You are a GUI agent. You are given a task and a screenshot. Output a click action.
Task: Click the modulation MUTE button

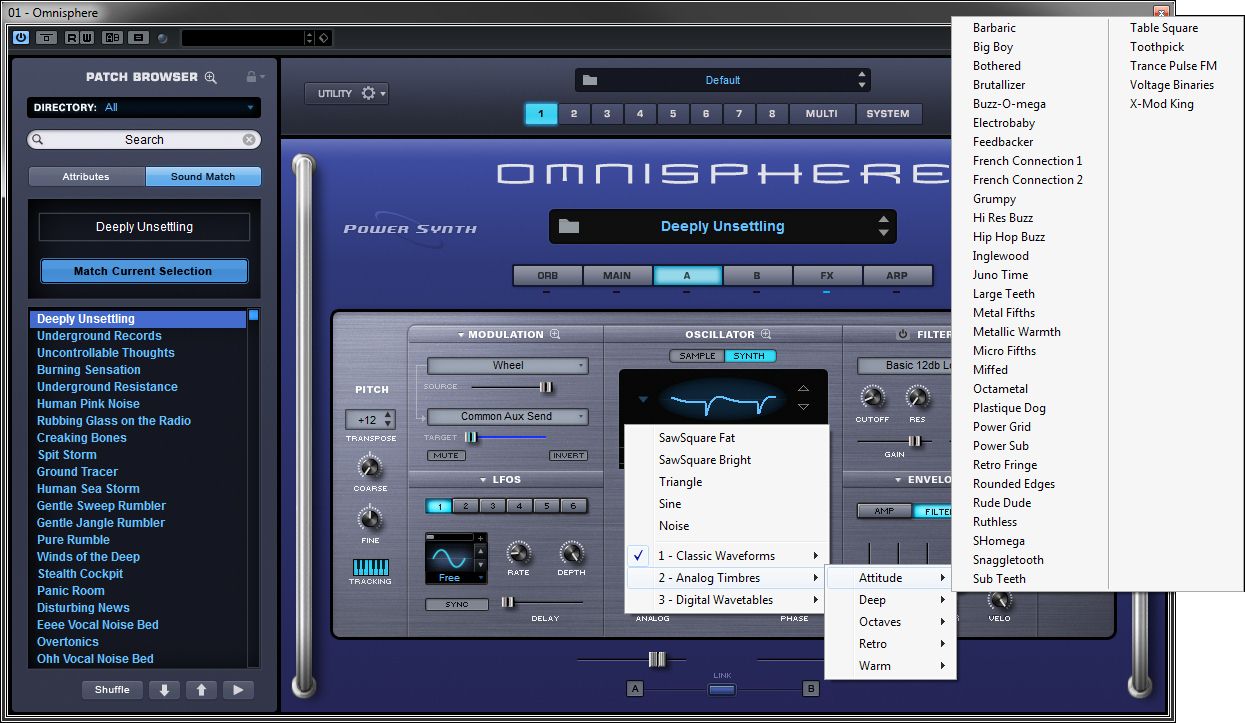click(446, 456)
